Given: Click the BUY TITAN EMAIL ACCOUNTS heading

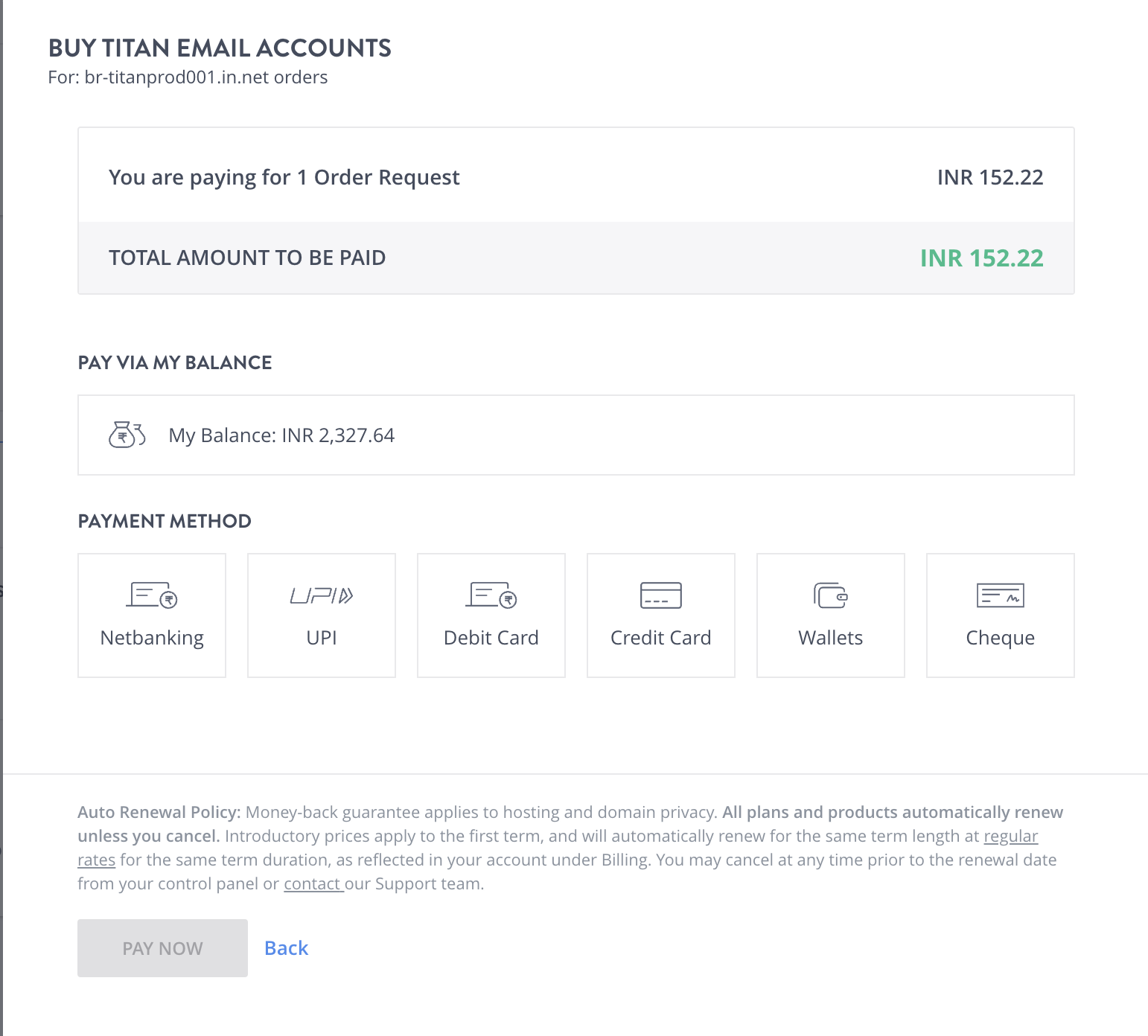Looking at the screenshot, I should 220,48.
